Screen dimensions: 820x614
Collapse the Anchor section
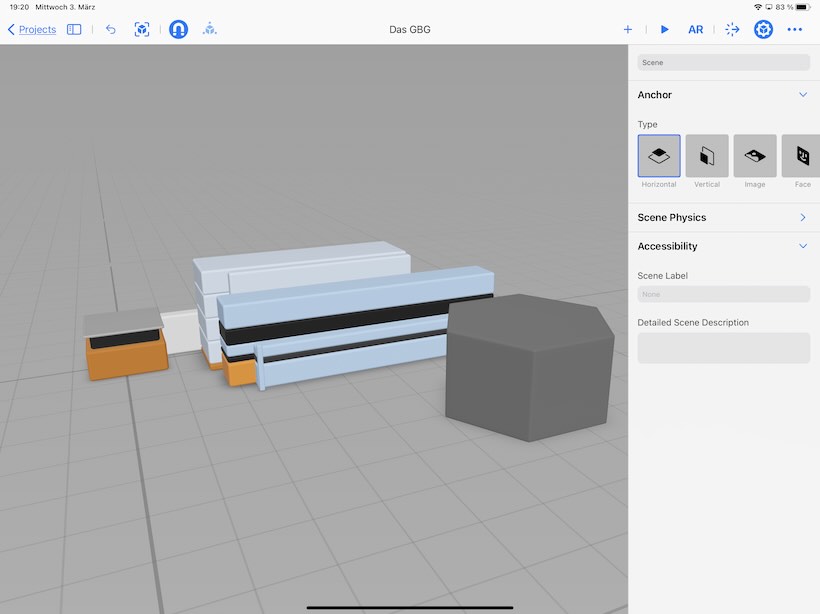pos(802,95)
